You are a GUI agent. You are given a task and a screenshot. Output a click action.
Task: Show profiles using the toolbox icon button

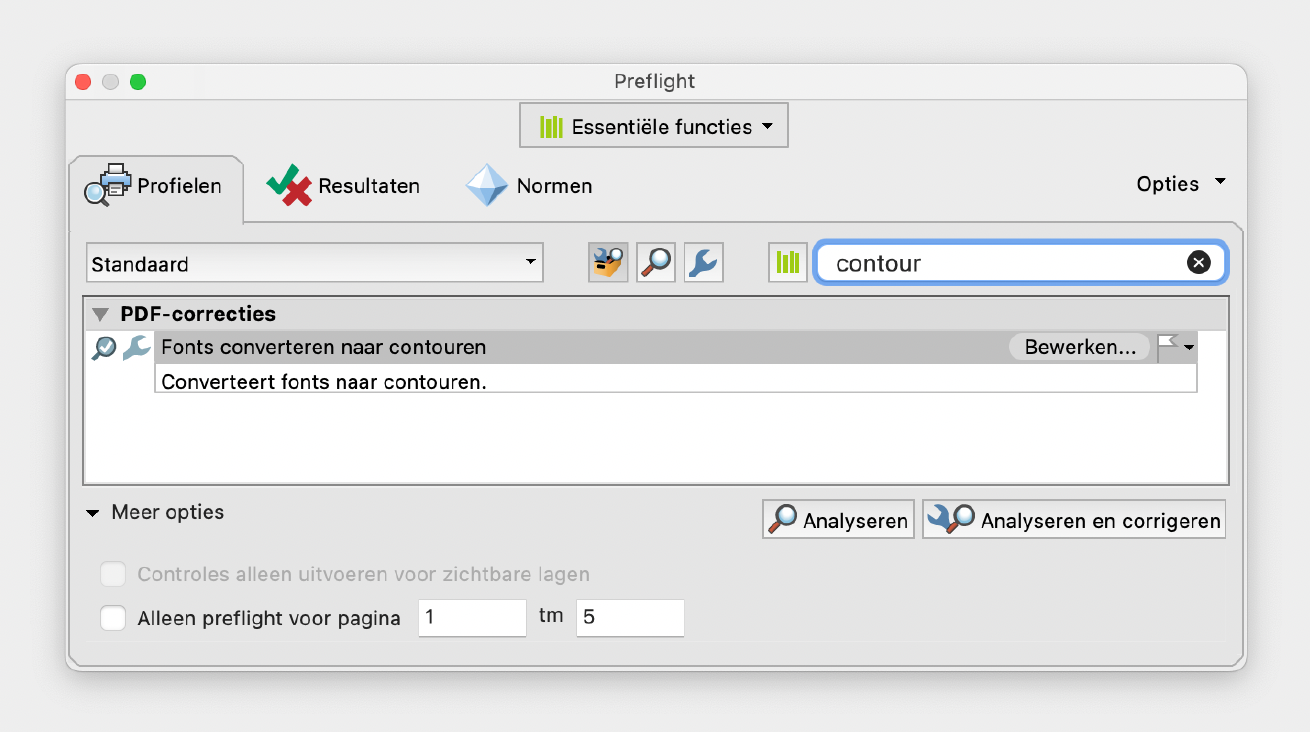click(608, 263)
